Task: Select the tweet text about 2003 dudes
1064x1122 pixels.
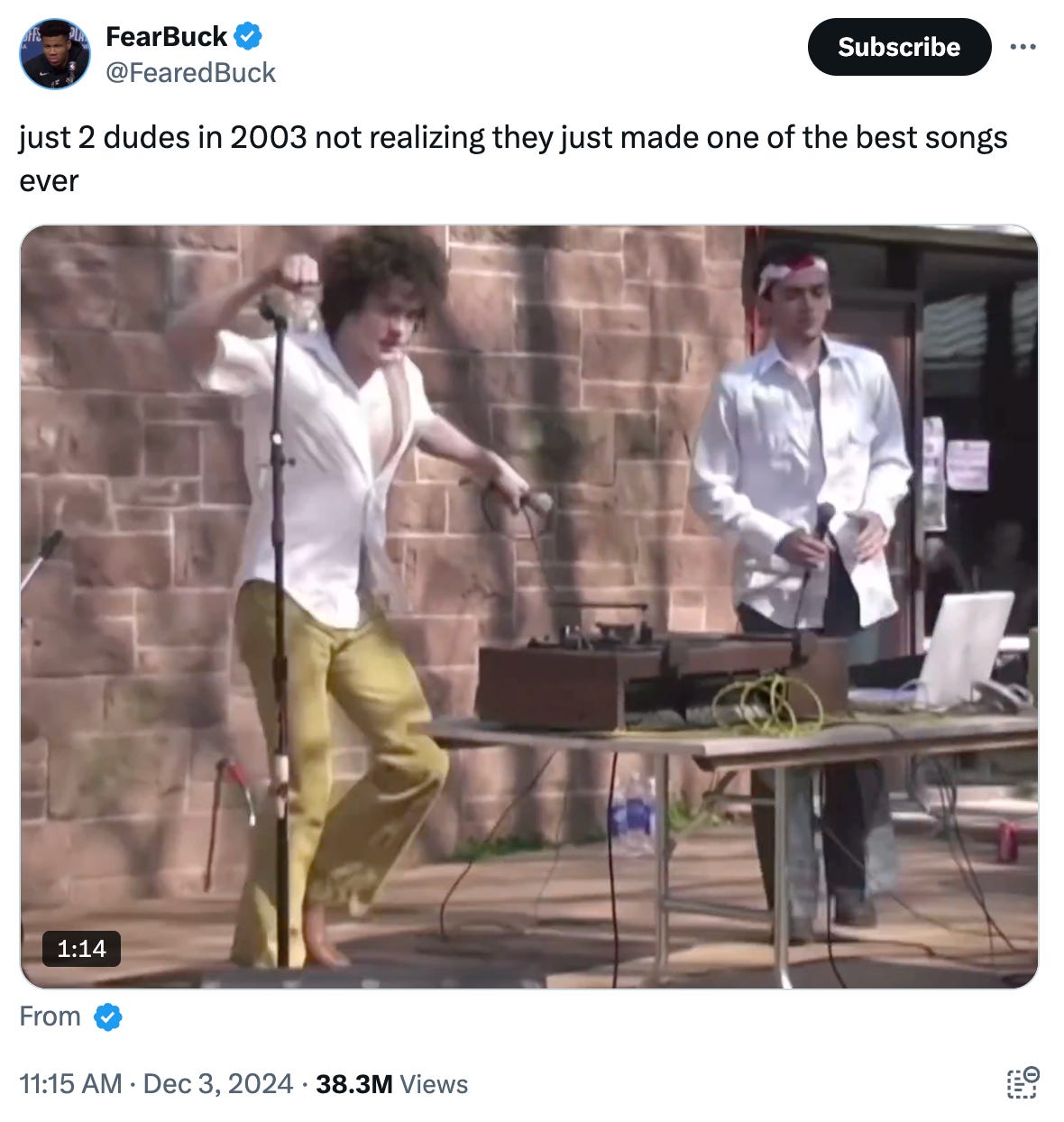Action: pyautogui.click(x=513, y=159)
